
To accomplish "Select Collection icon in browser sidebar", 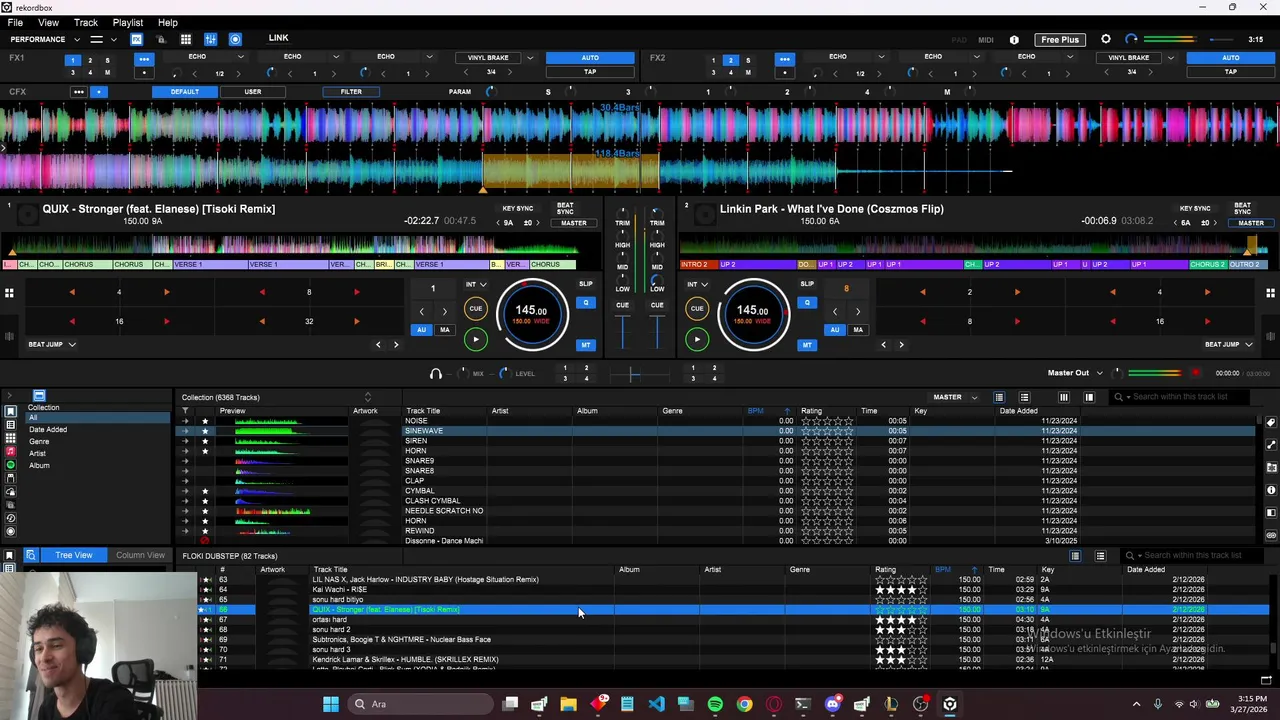I will tap(10, 412).
